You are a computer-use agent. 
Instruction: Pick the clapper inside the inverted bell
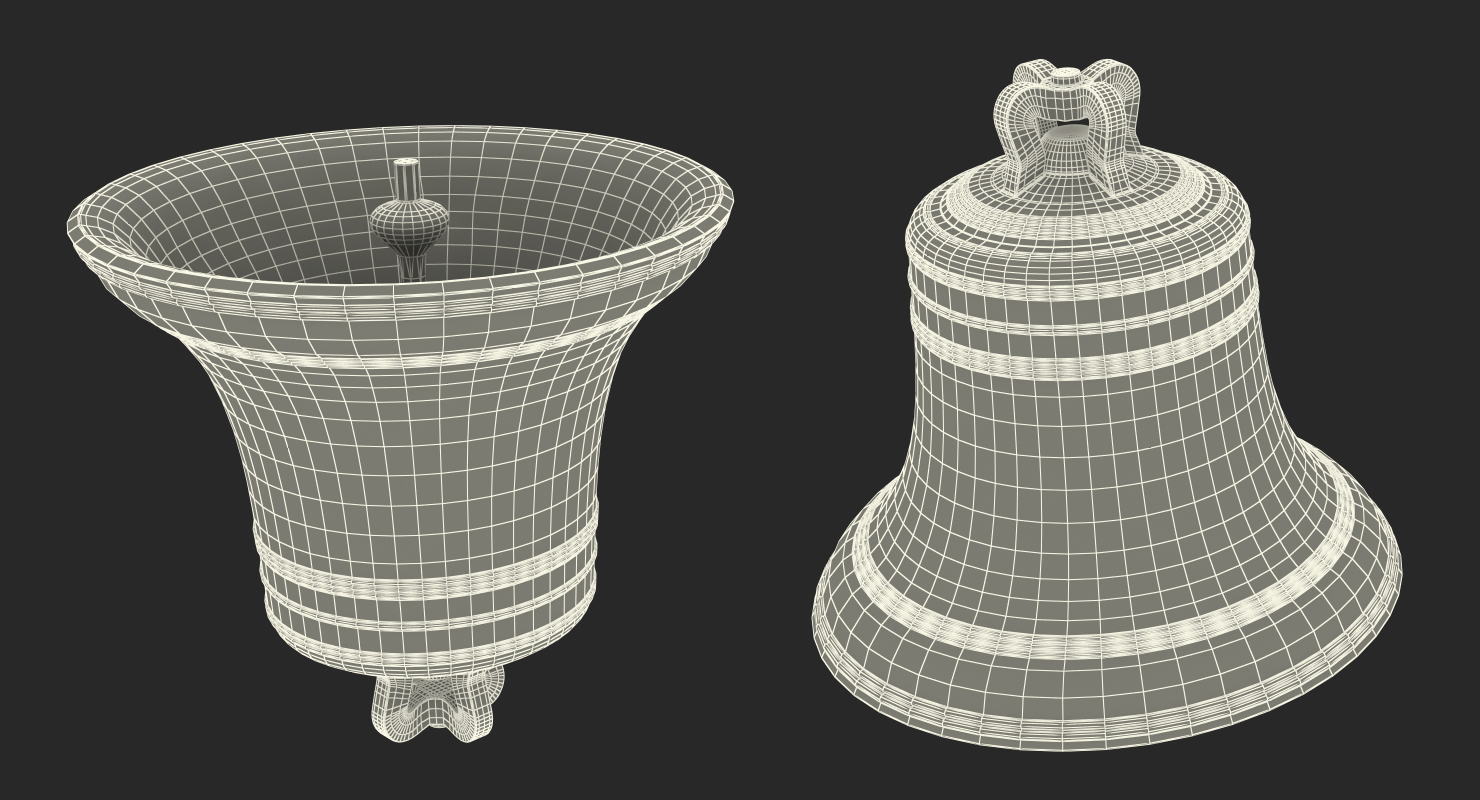pyautogui.click(x=407, y=219)
